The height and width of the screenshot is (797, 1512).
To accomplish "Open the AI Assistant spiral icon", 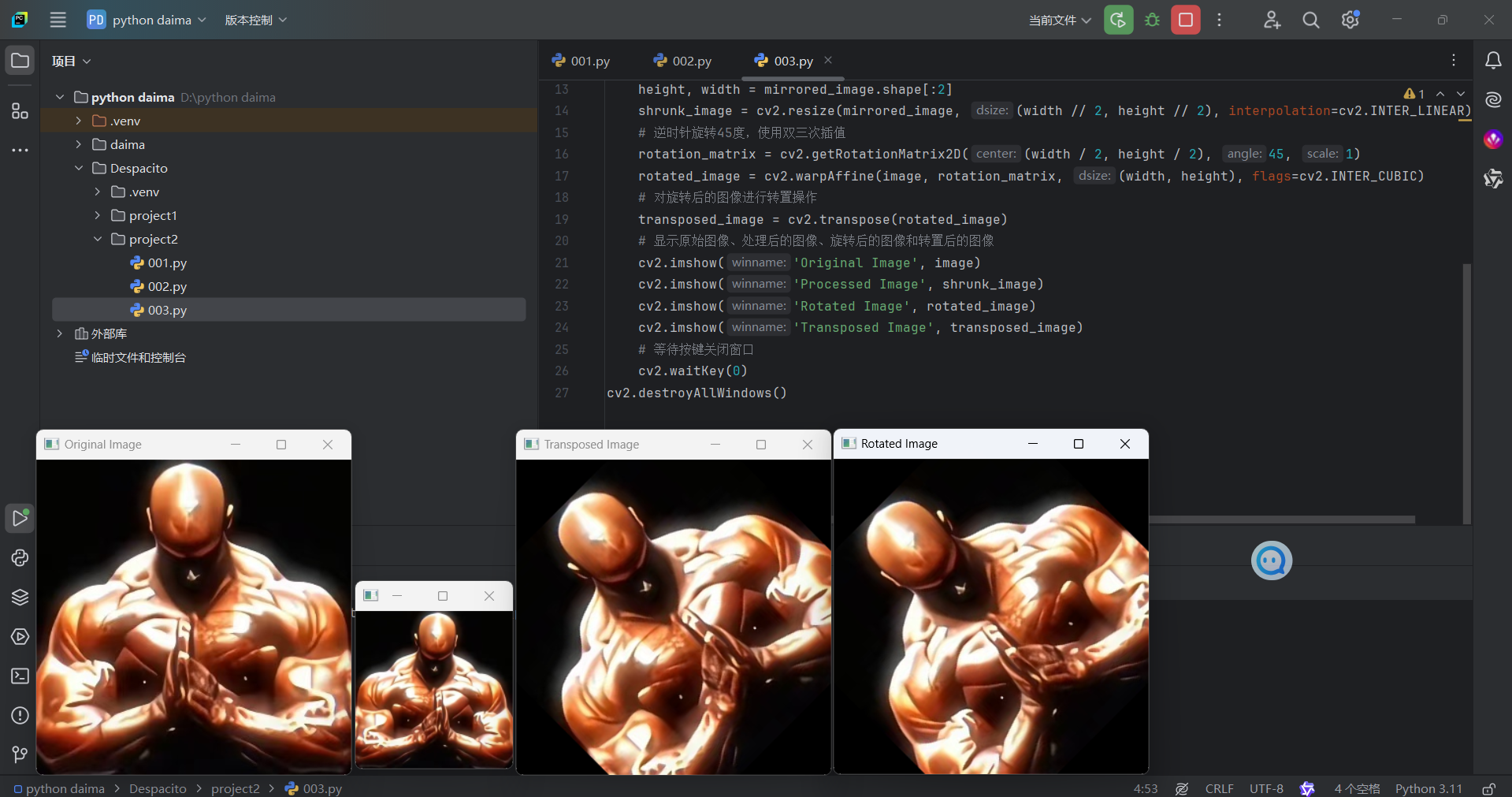I will point(1493,100).
